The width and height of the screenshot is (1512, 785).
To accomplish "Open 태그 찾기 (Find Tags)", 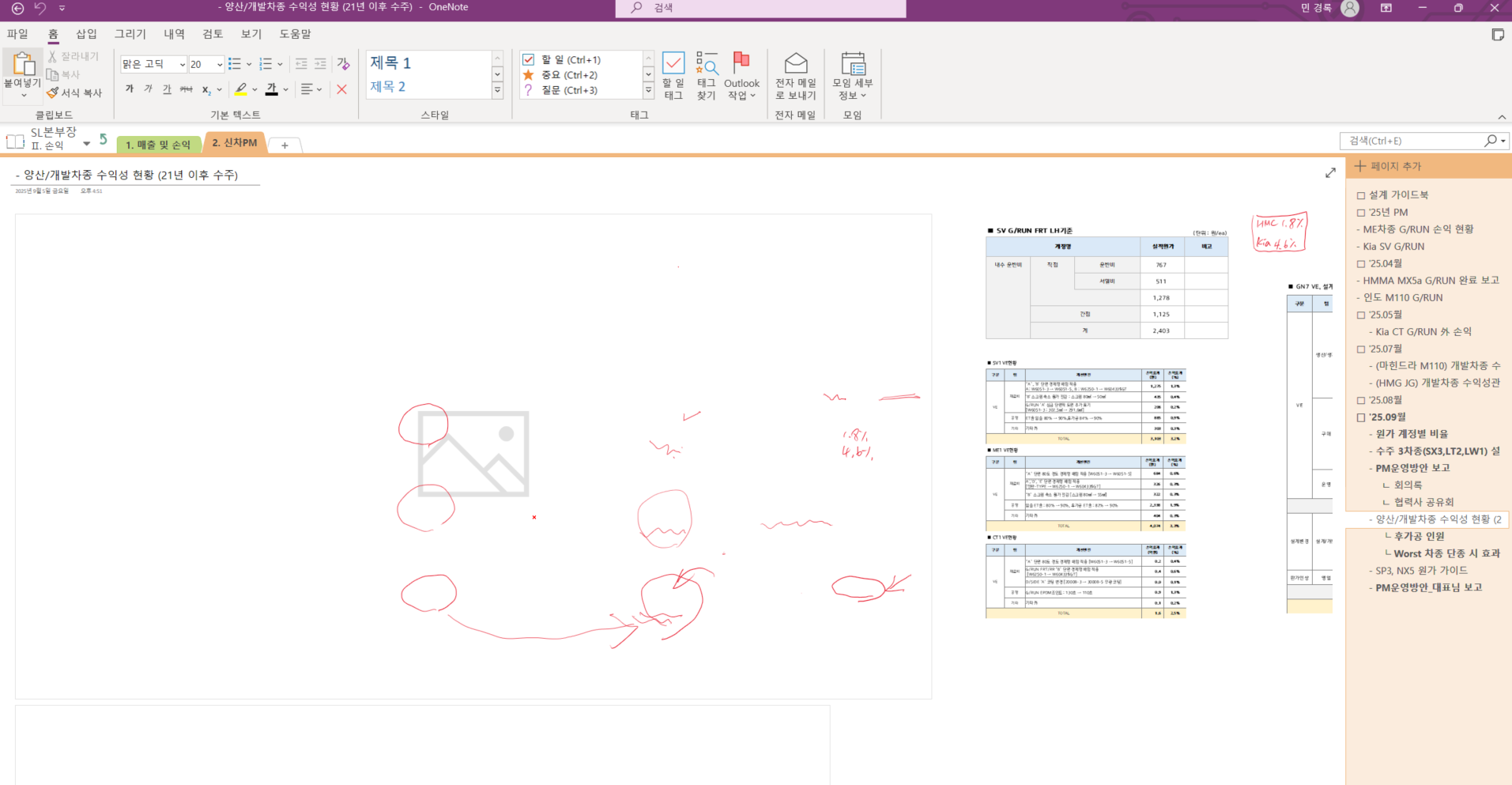I will [x=707, y=76].
